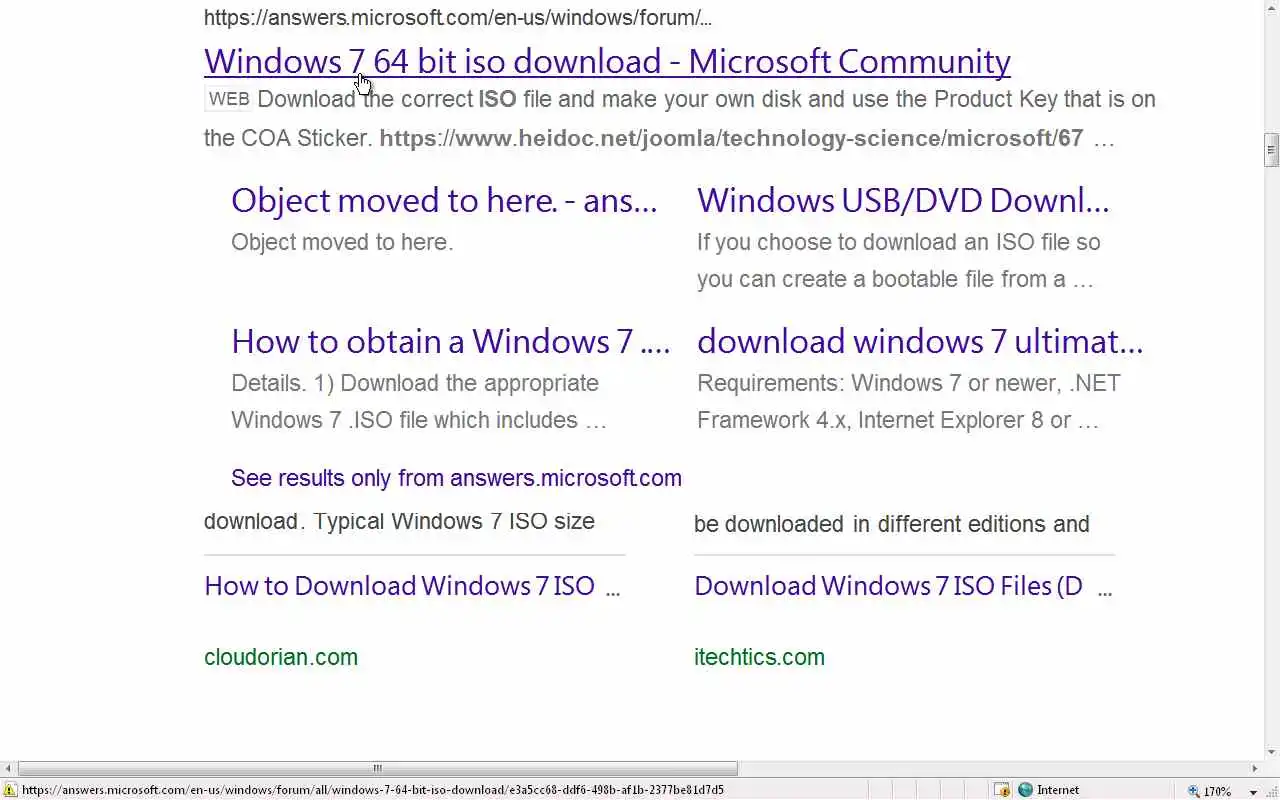Click the WEB label badge in snippet
The height and width of the screenshot is (800, 1280).
229,99
